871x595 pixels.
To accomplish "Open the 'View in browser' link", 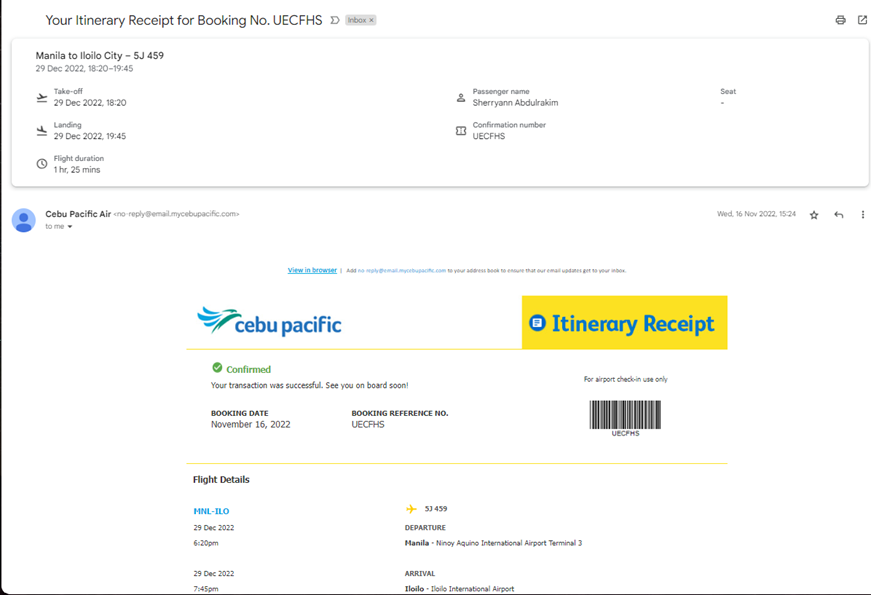I will (x=312, y=270).
